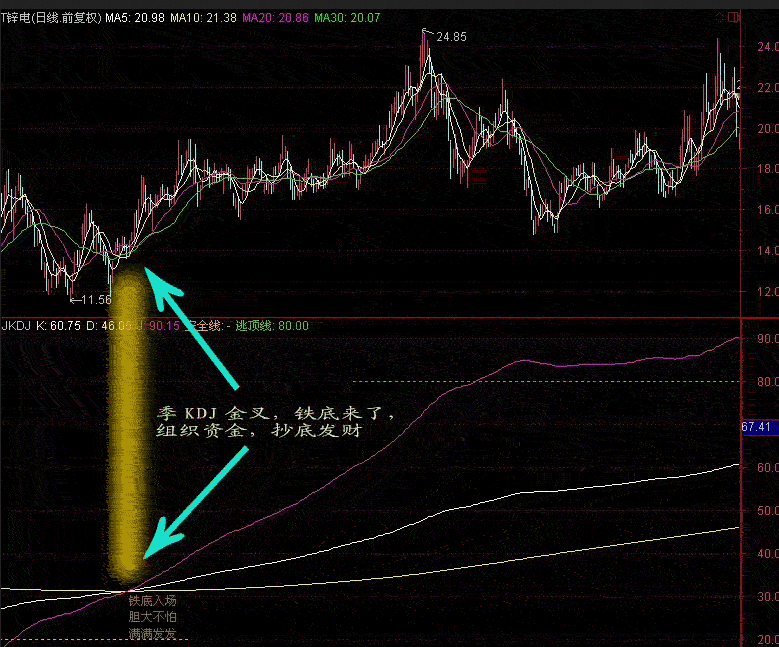Click the 胆大不怕 signal text
The width and height of the screenshot is (779, 647).
(153, 617)
